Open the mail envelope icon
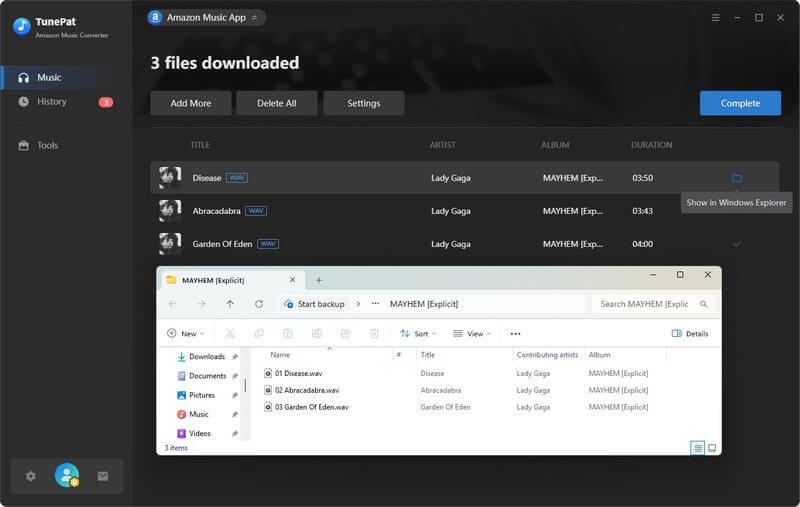The width and height of the screenshot is (800, 507). pyautogui.click(x=102, y=476)
